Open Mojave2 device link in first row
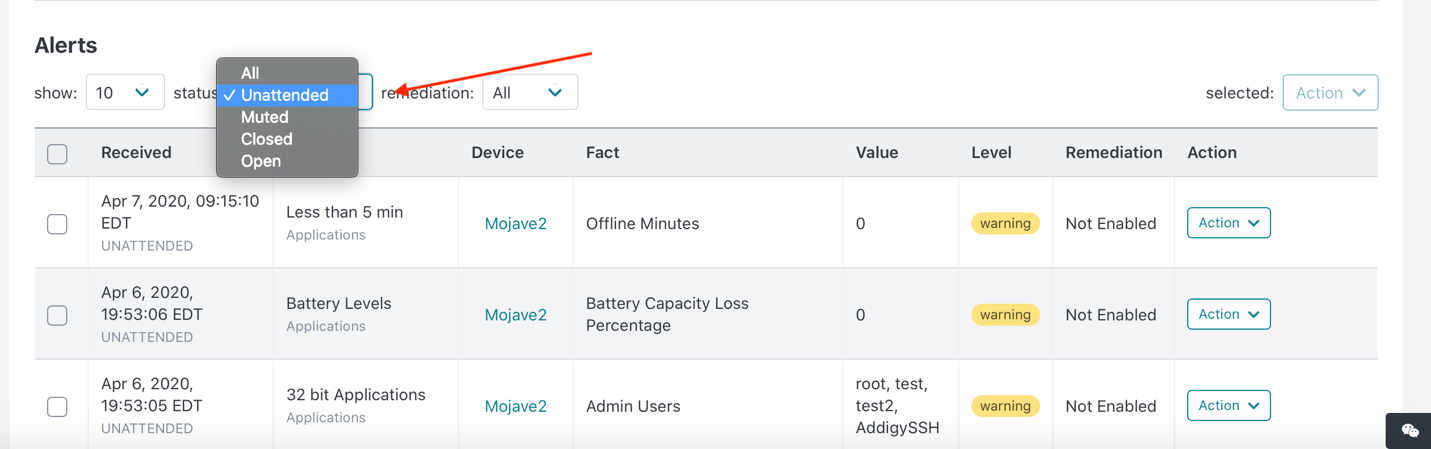This screenshot has height=449, width=1431. (x=515, y=224)
